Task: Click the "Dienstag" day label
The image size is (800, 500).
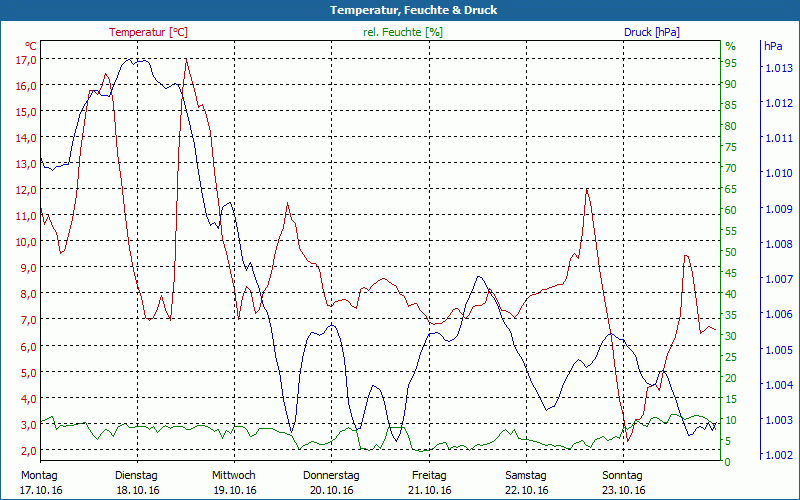Action: [136, 475]
